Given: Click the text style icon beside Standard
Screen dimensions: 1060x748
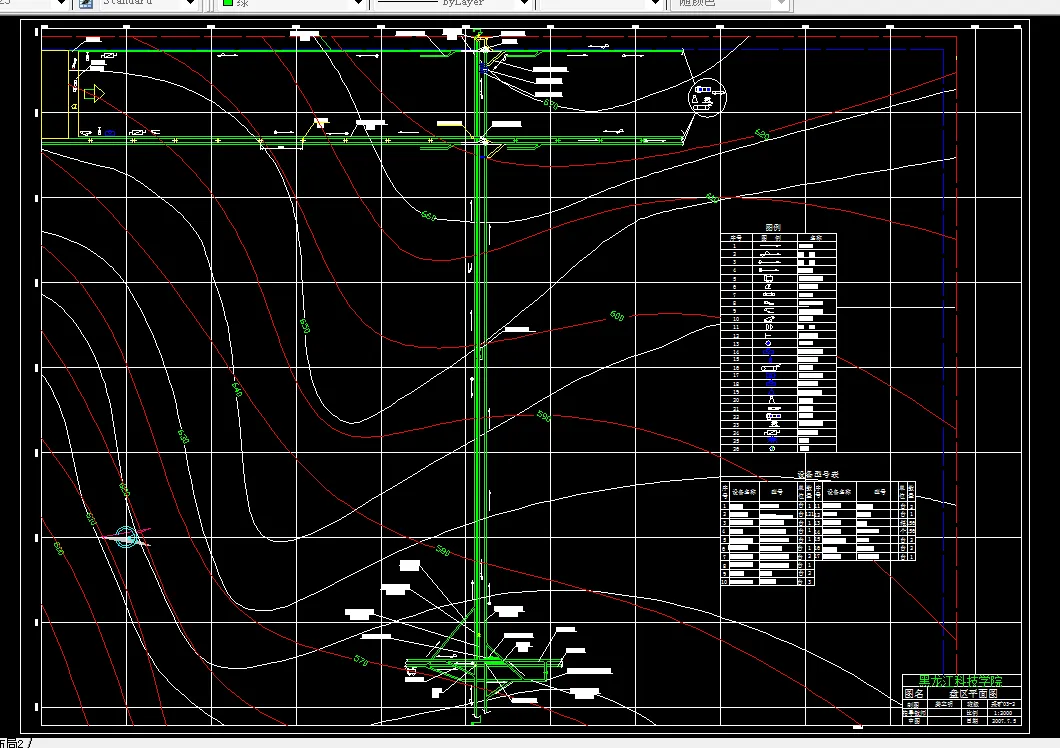Looking at the screenshot, I should tap(86, 3).
